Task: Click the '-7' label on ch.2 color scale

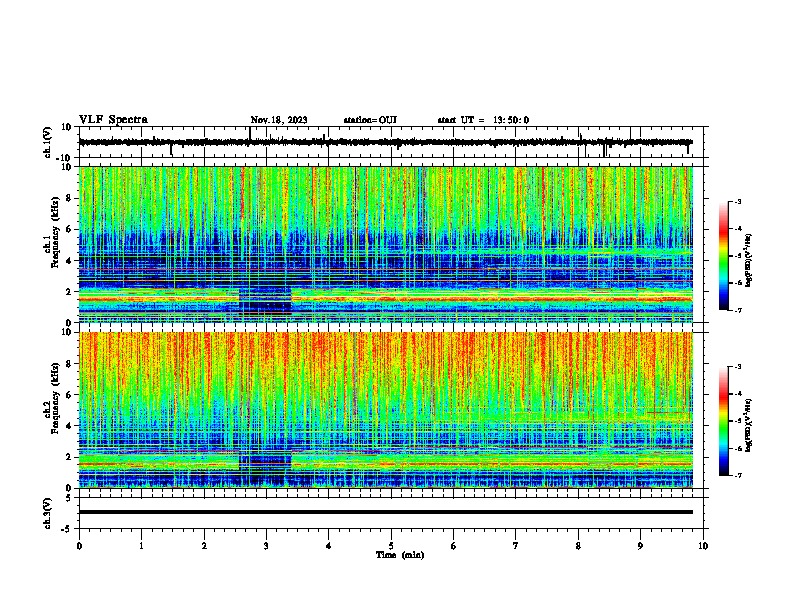Action: 737,476
